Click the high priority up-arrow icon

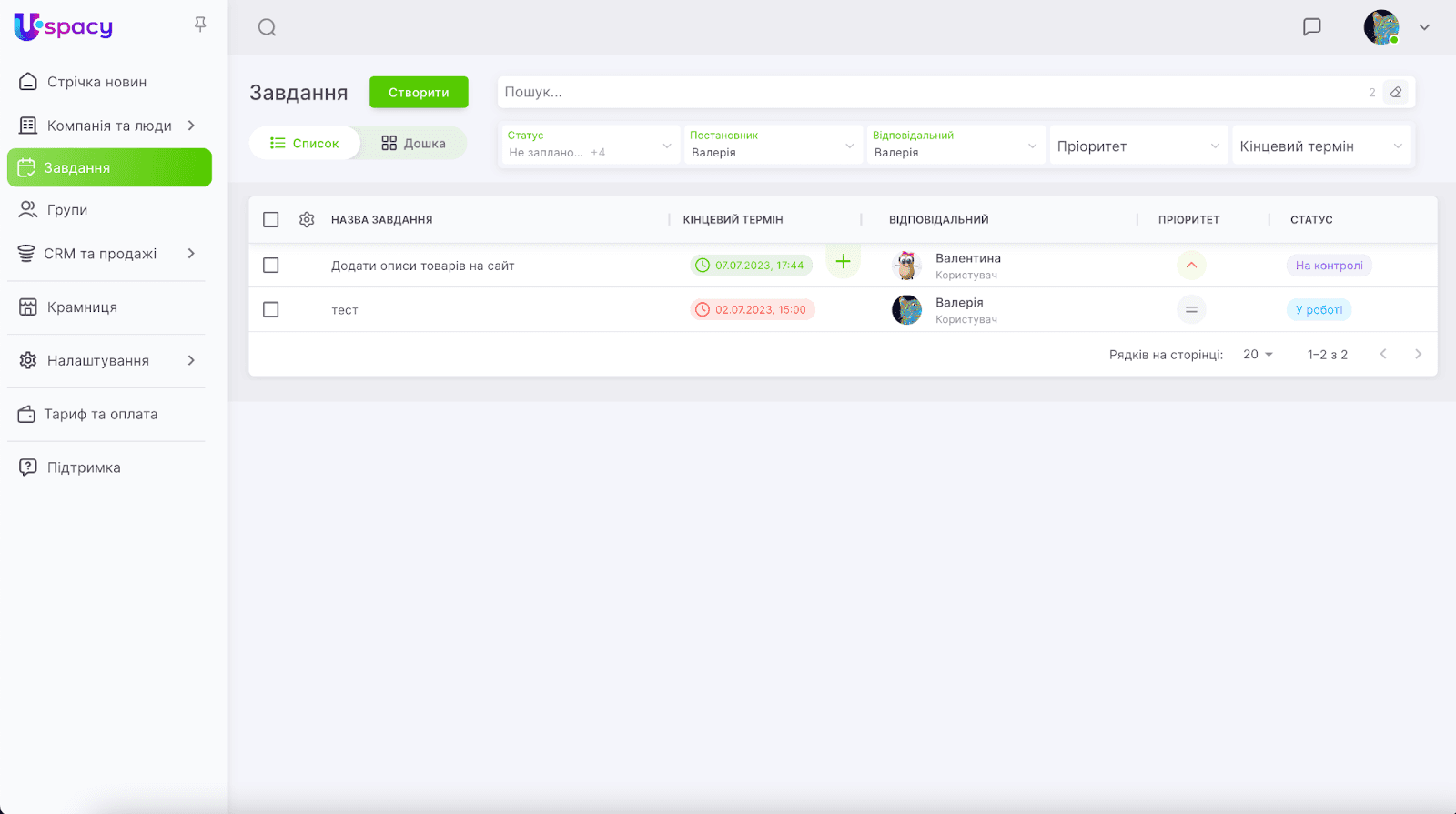pos(1191,266)
